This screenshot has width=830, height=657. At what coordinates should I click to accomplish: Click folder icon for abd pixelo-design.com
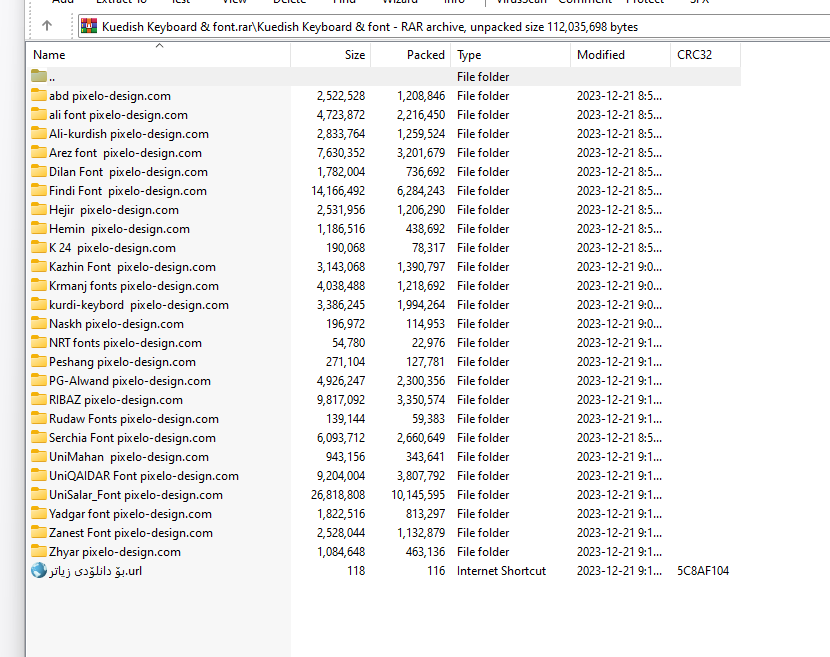[39, 95]
